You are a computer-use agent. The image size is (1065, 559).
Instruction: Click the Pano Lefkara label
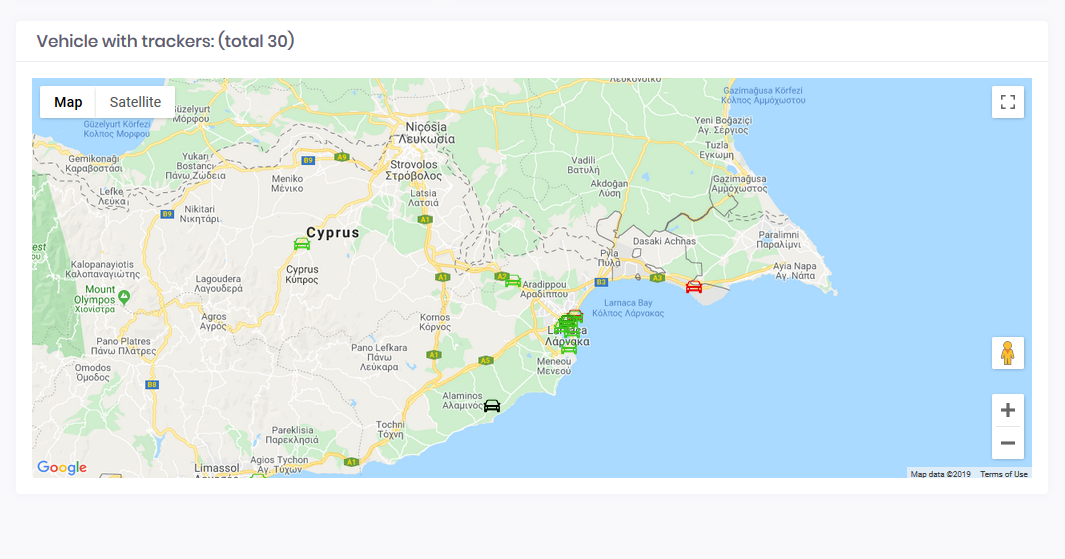pos(379,357)
